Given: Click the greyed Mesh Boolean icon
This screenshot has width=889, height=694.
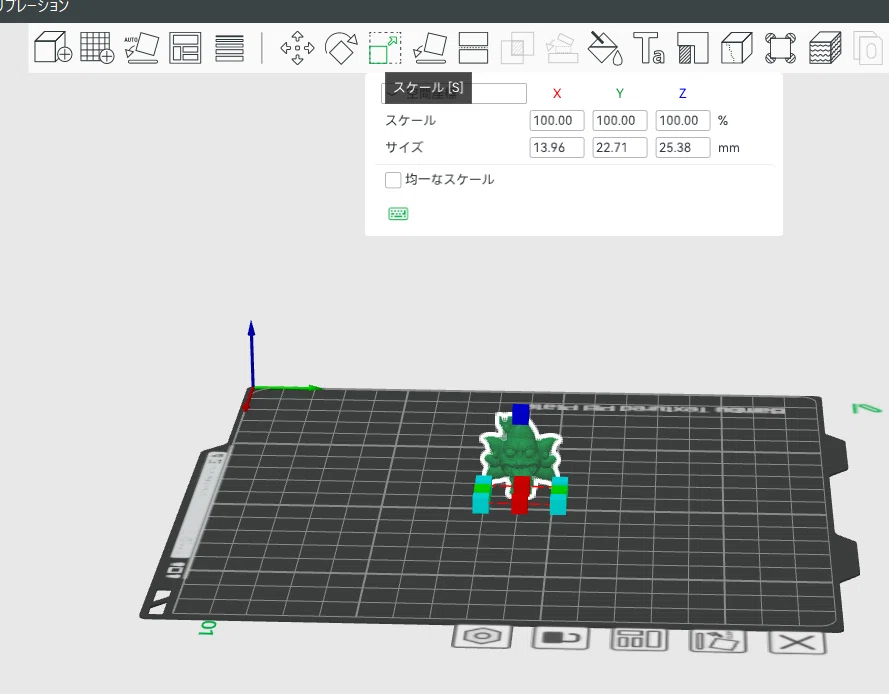Looking at the screenshot, I should coord(517,48).
